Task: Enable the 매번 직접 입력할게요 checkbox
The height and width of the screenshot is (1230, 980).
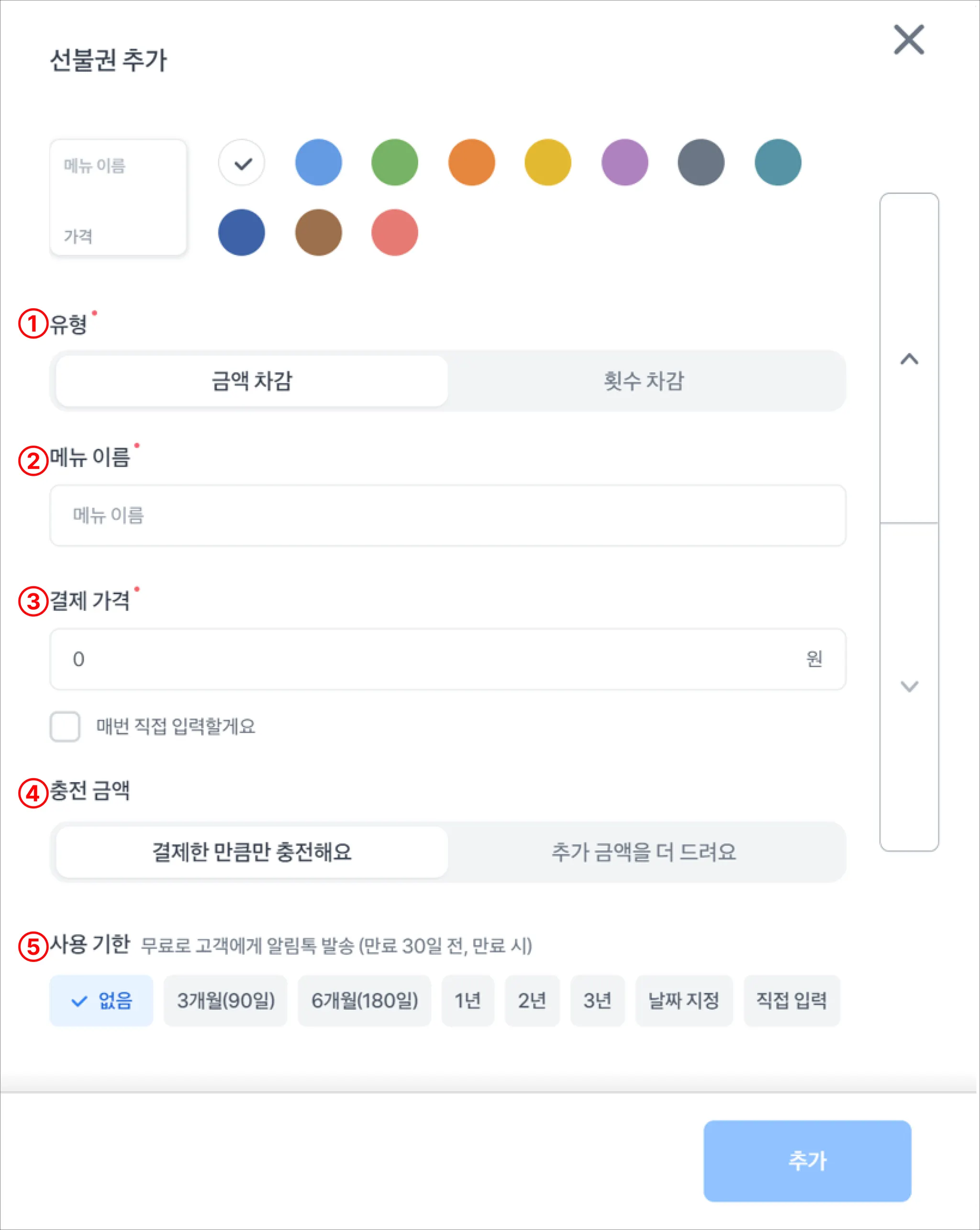Action: 65,726
